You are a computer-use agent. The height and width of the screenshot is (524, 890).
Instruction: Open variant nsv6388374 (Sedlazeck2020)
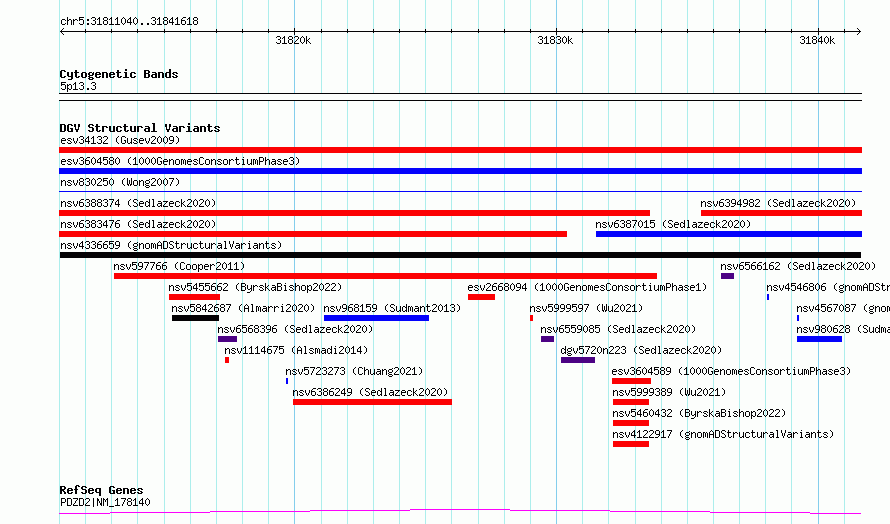[138, 203]
